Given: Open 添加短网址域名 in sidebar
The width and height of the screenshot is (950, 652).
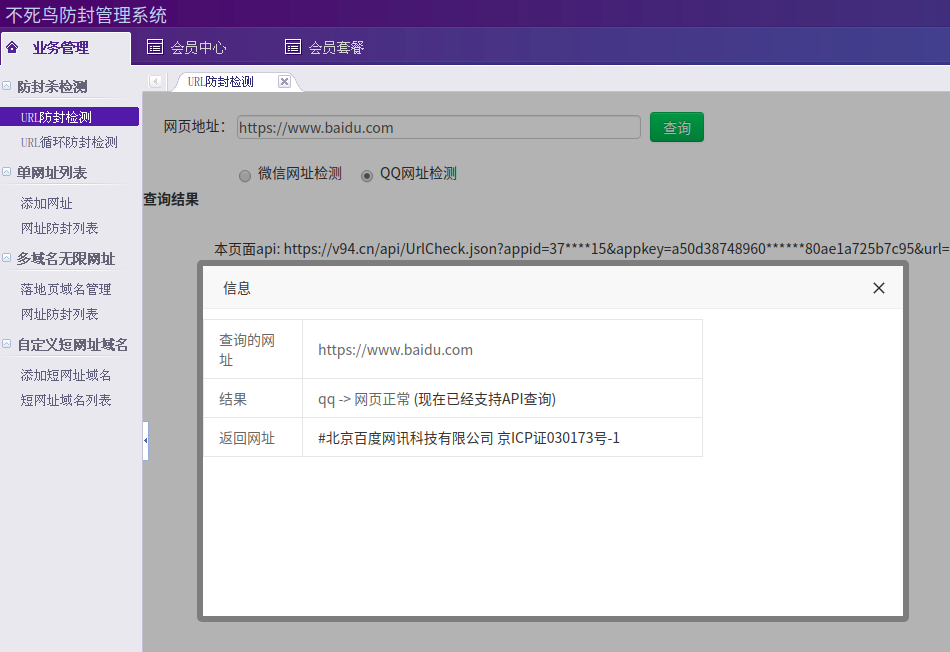Looking at the screenshot, I should coord(65,375).
